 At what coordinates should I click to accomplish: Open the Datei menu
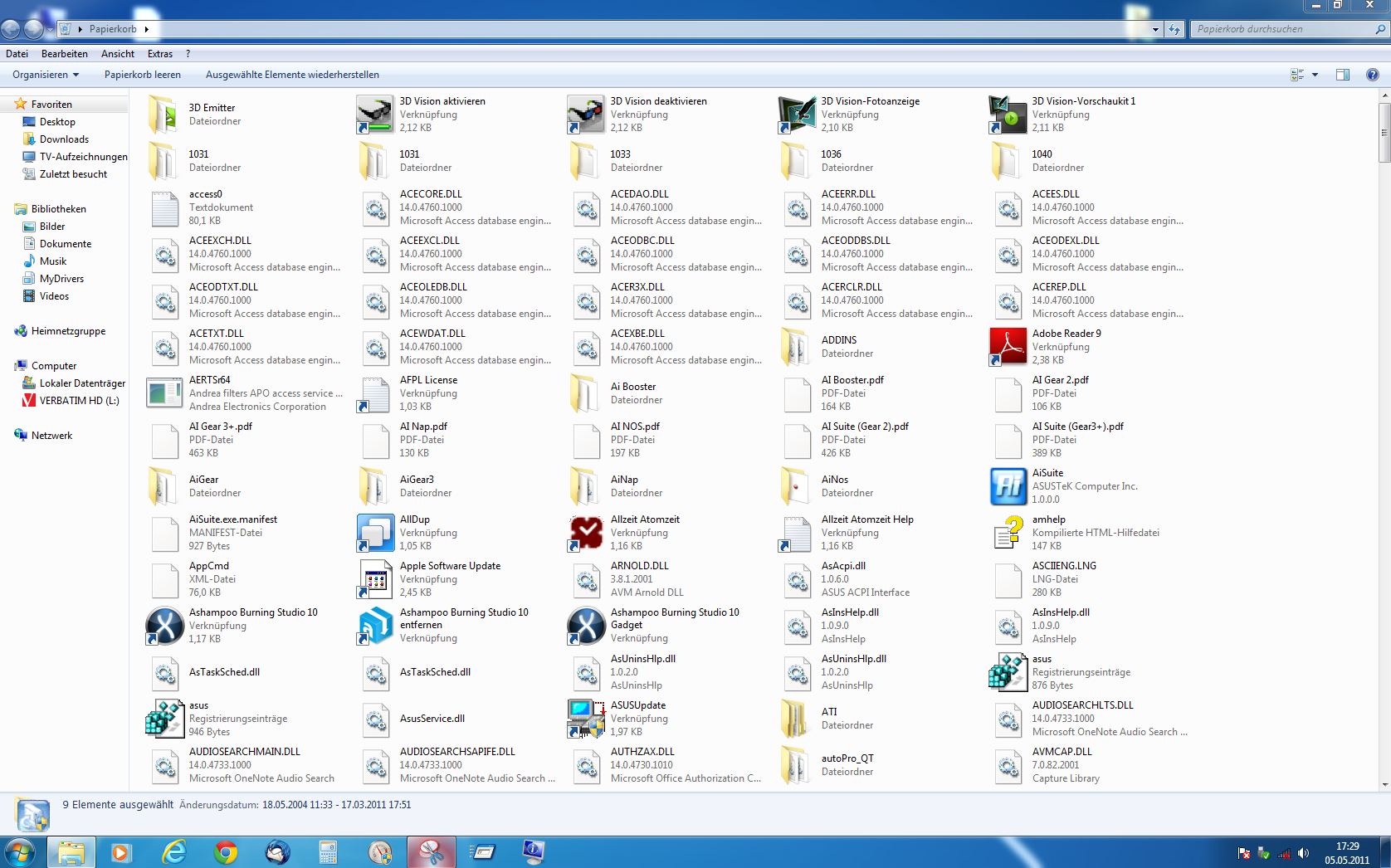[x=17, y=54]
